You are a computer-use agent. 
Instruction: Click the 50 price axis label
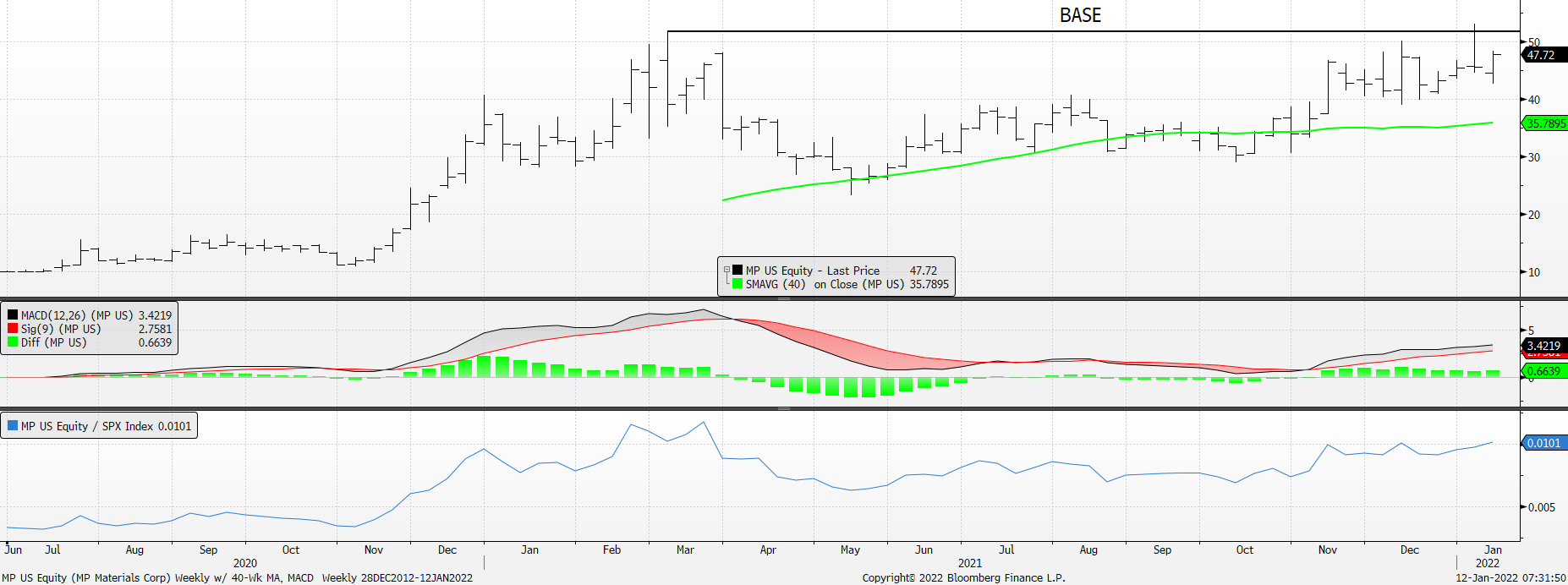click(x=1534, y=42)
